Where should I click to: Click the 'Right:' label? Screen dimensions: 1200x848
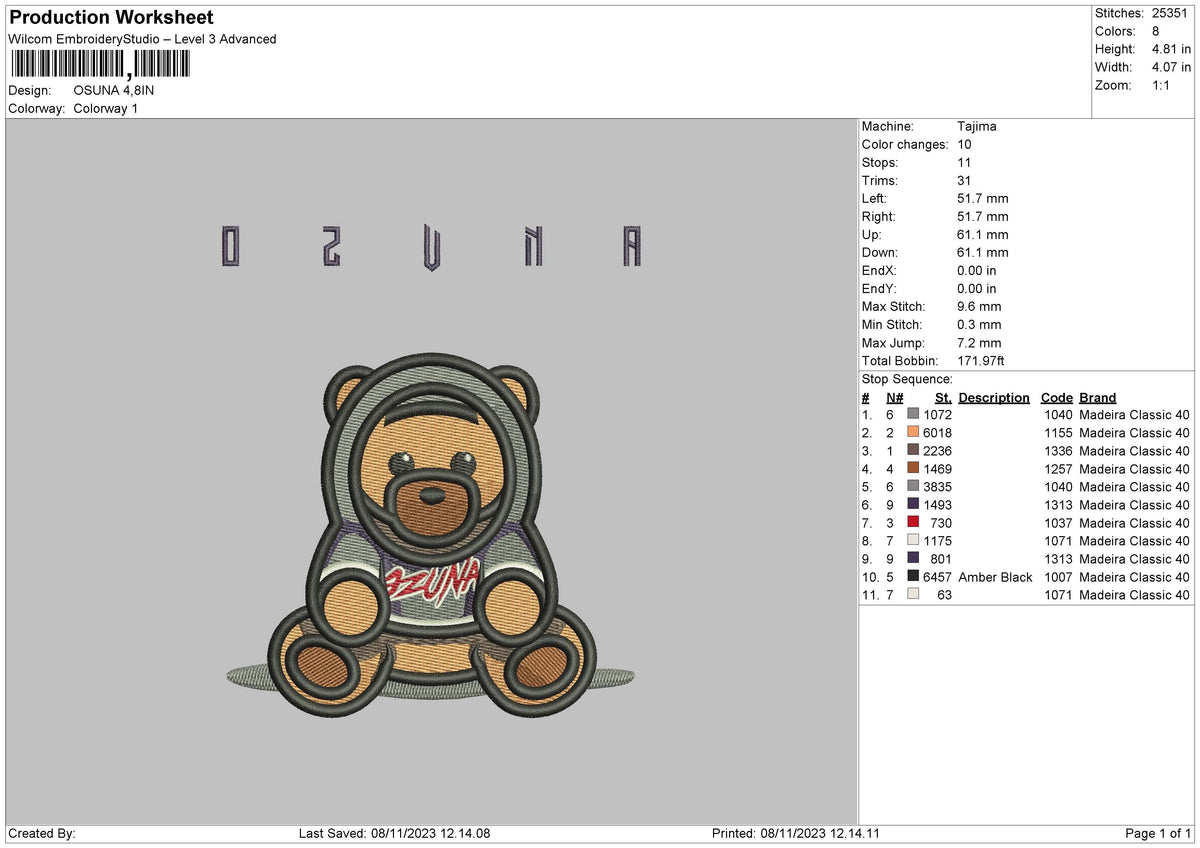pyautogui.click(x=879, y=217)
